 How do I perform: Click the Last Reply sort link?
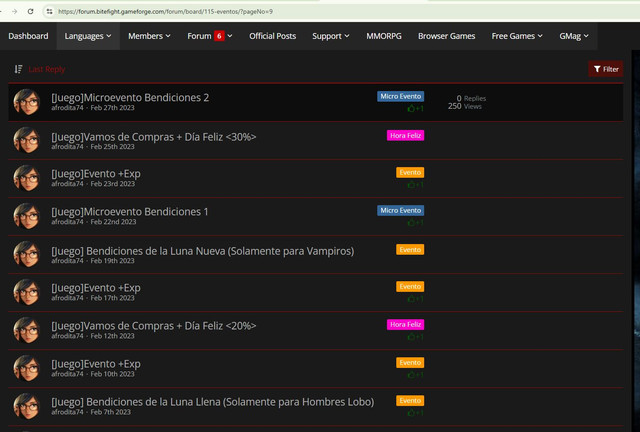point(47,69)
